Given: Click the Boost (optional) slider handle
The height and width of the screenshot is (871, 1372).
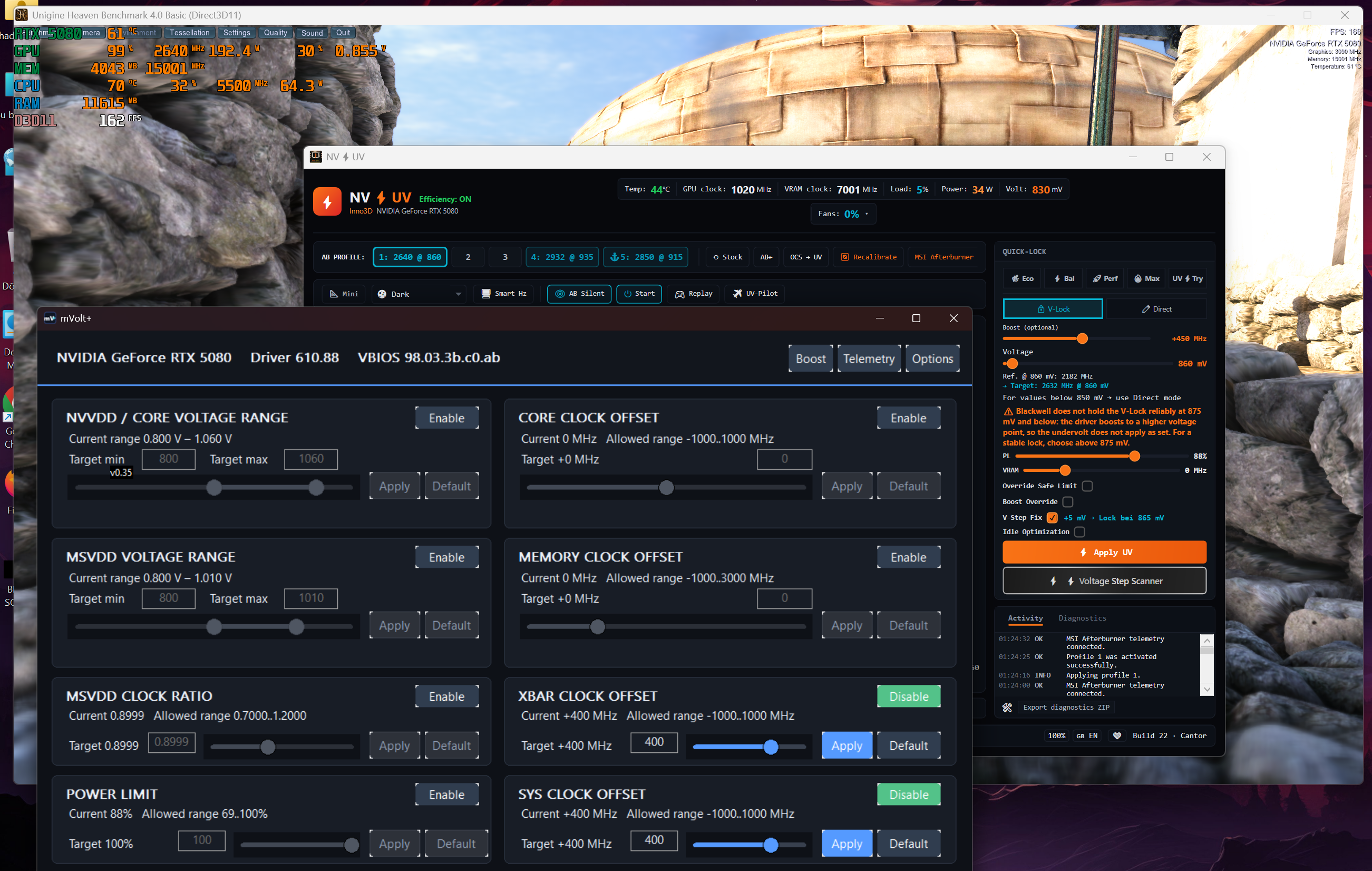Looking at the screenshot, I should pyautogui.click(x=1082, y=338).
